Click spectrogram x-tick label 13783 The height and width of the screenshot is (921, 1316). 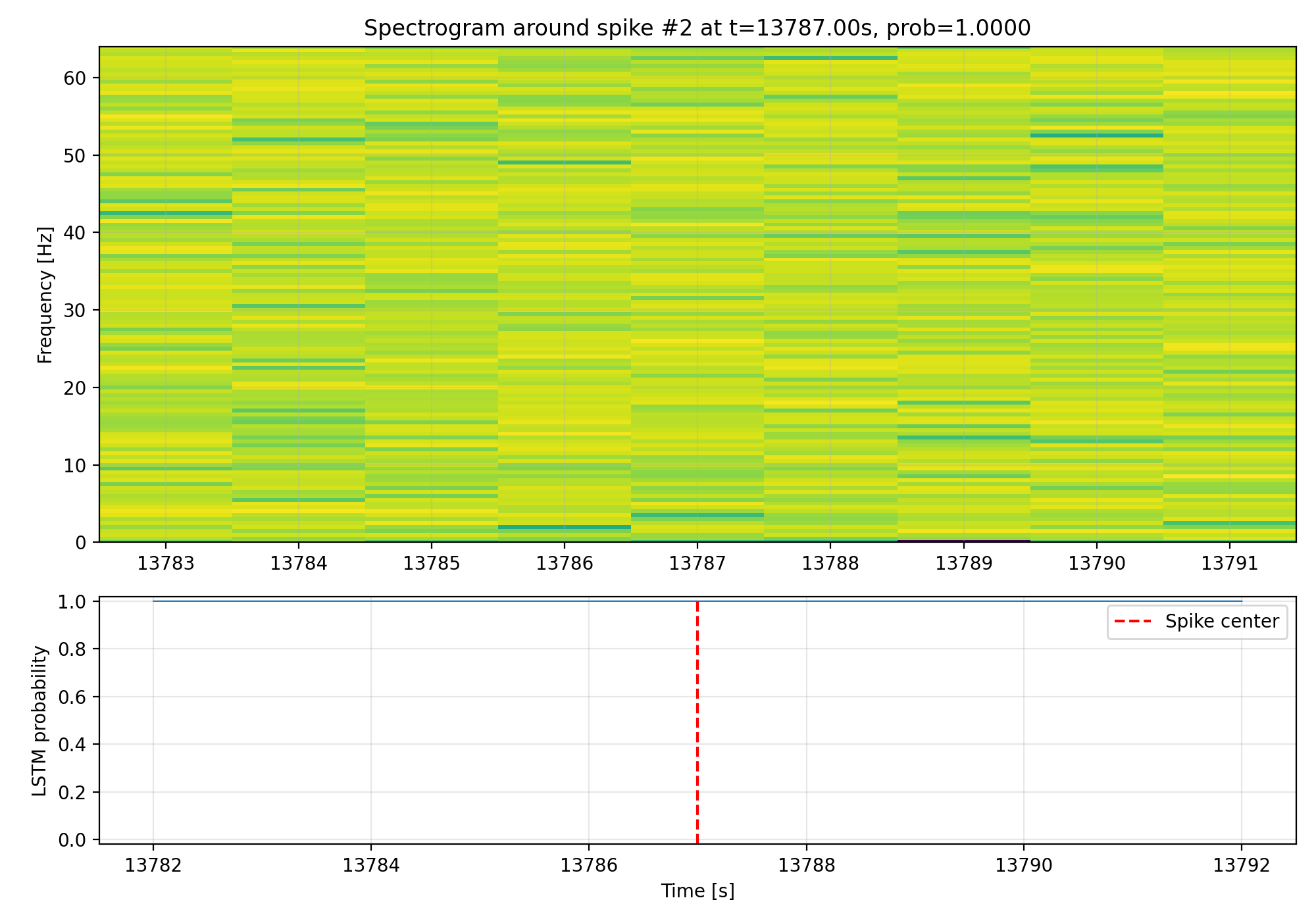(x=166, y=564)
